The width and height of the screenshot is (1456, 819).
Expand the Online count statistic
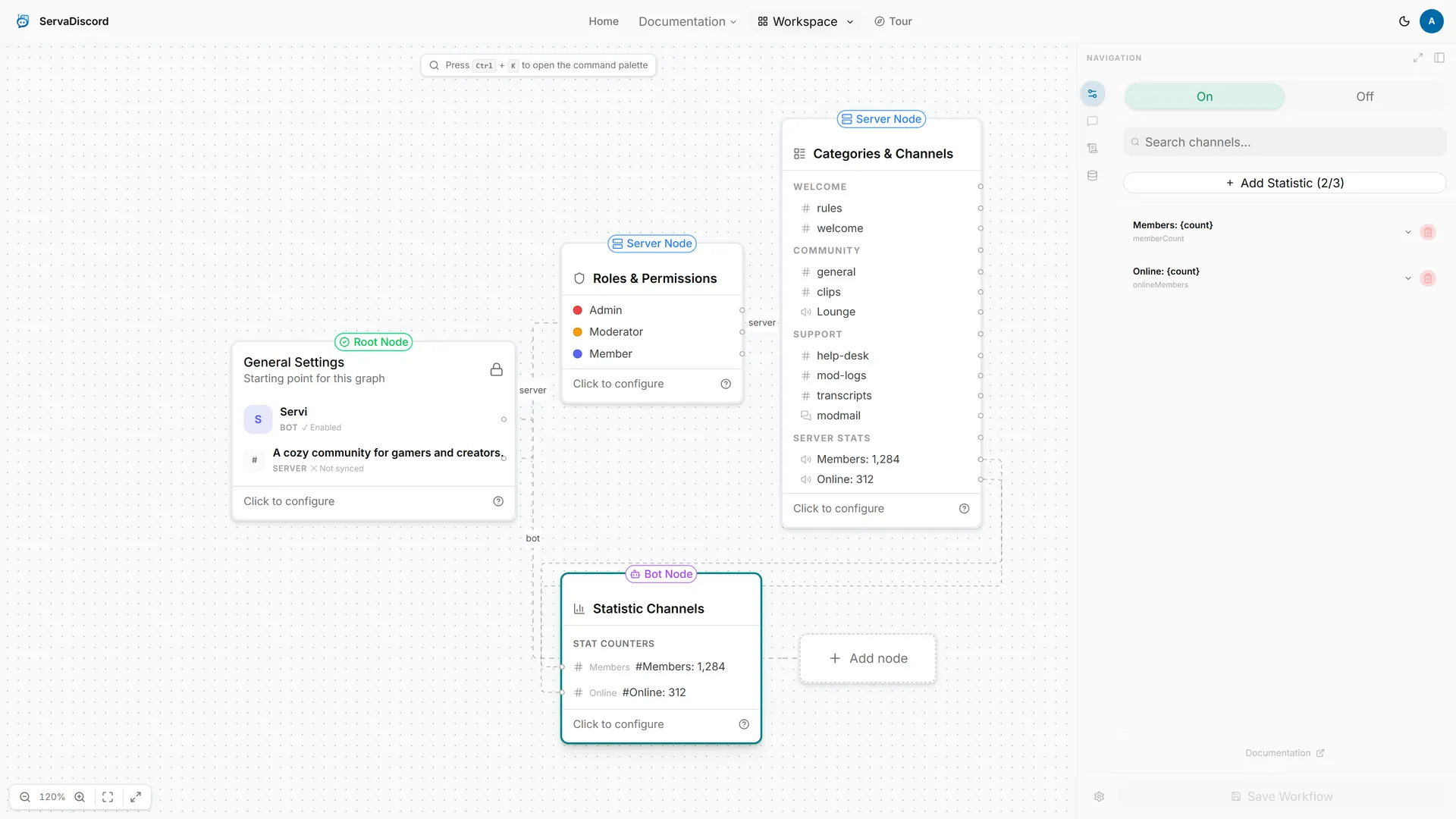click(x=1408, y=278)
